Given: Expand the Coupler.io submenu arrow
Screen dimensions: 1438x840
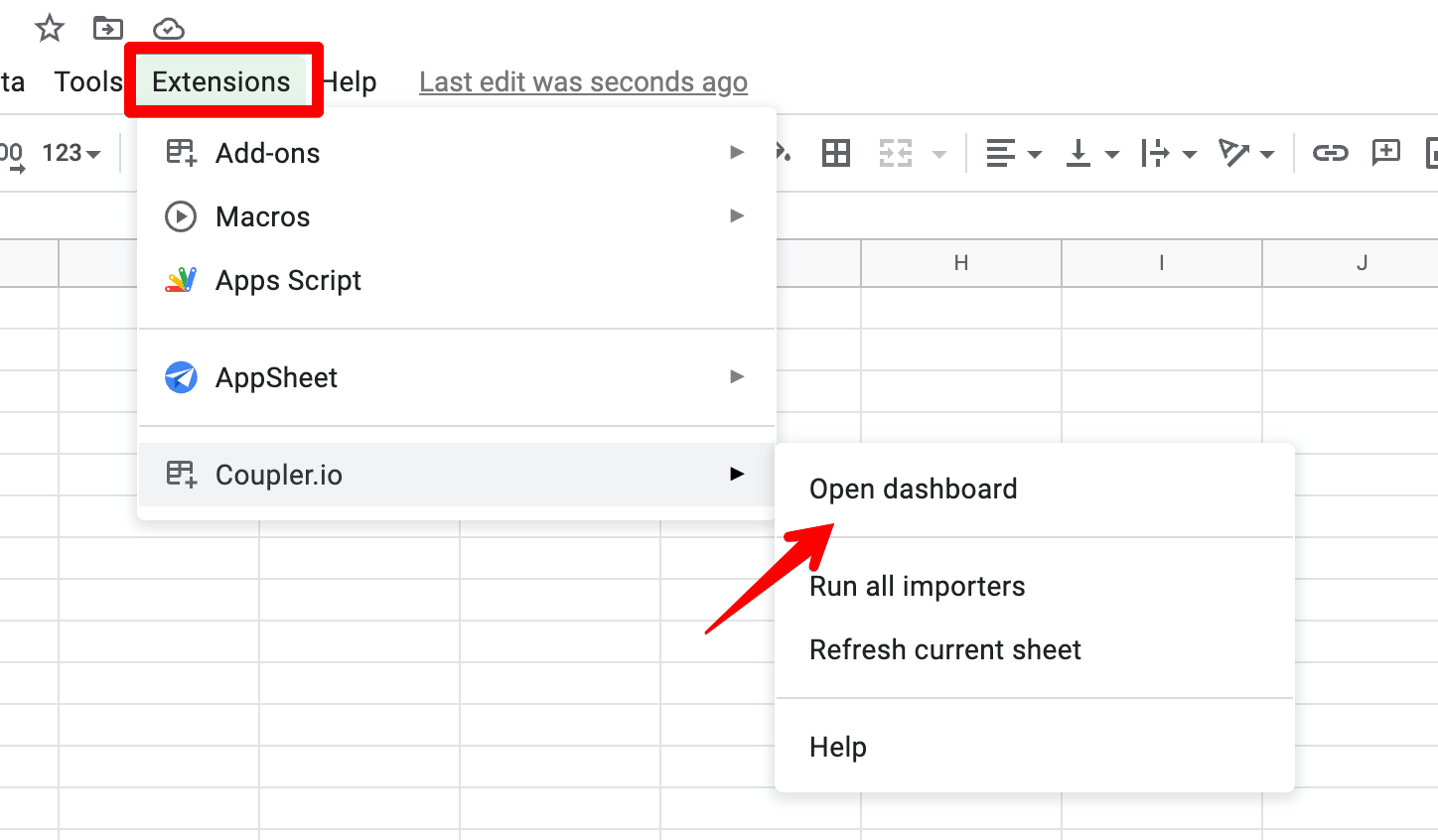Looking at the screenshot, I should point(737,475).
